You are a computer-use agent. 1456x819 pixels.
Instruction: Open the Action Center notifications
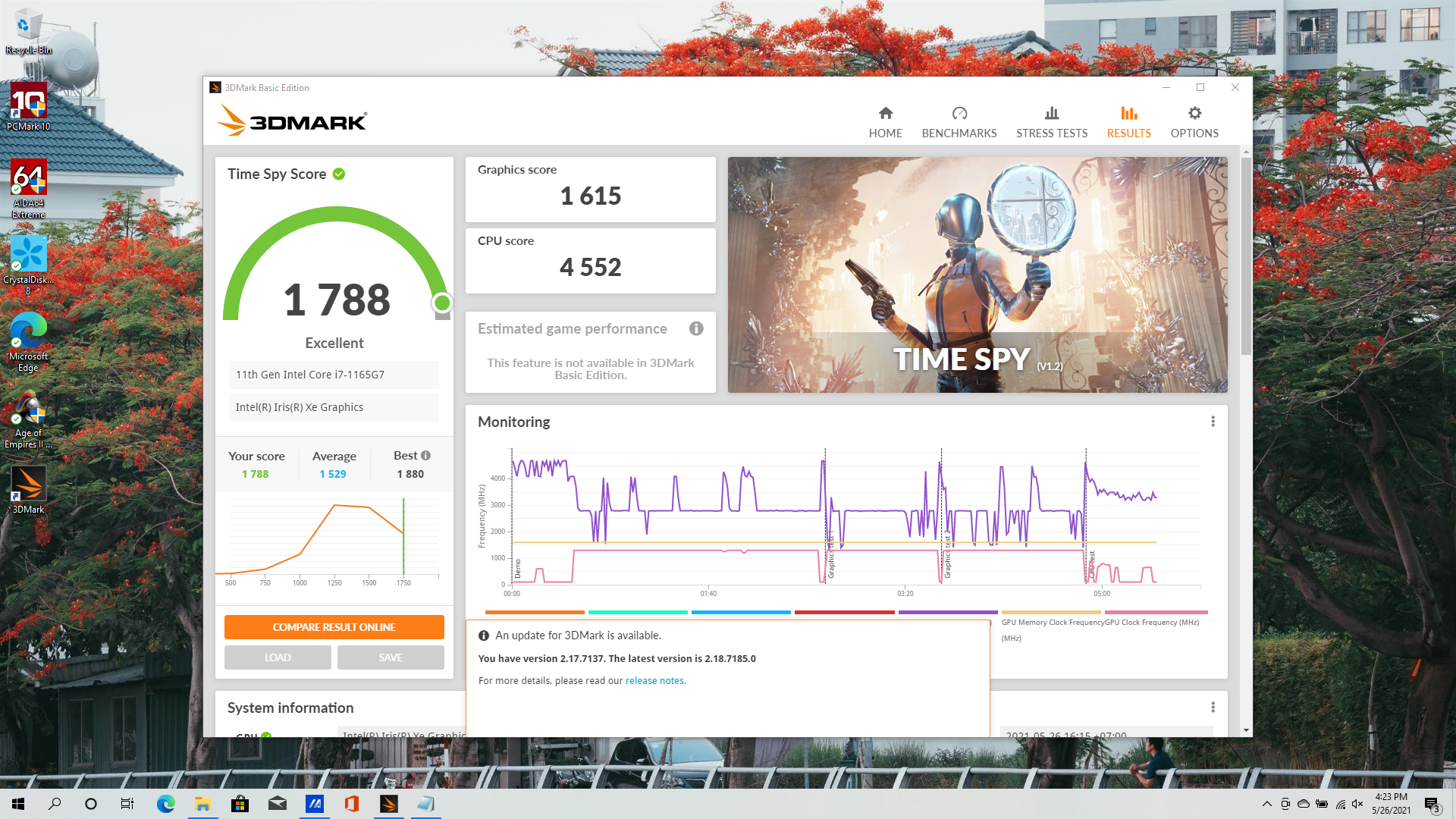point(1432,804)
